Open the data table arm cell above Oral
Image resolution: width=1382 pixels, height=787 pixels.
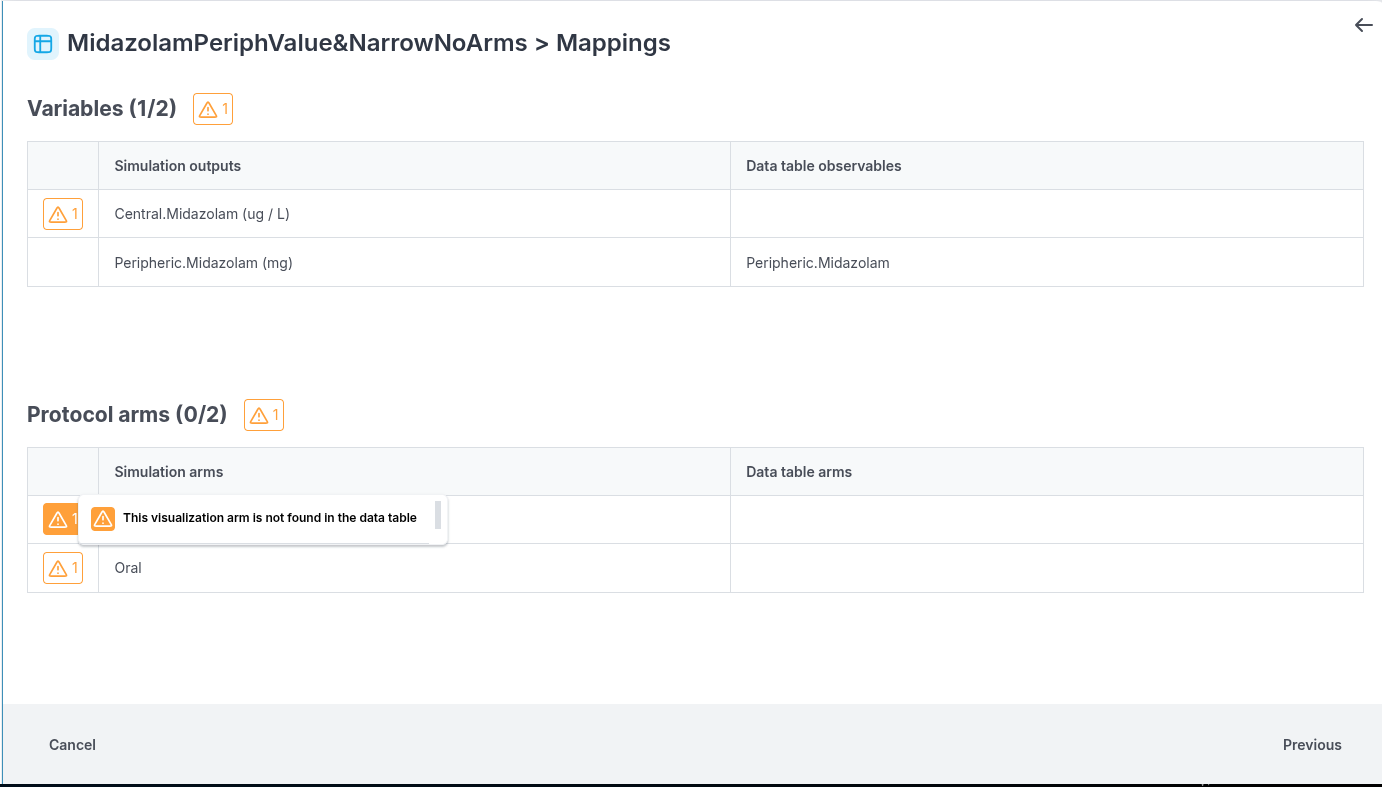pos(1045,520)
